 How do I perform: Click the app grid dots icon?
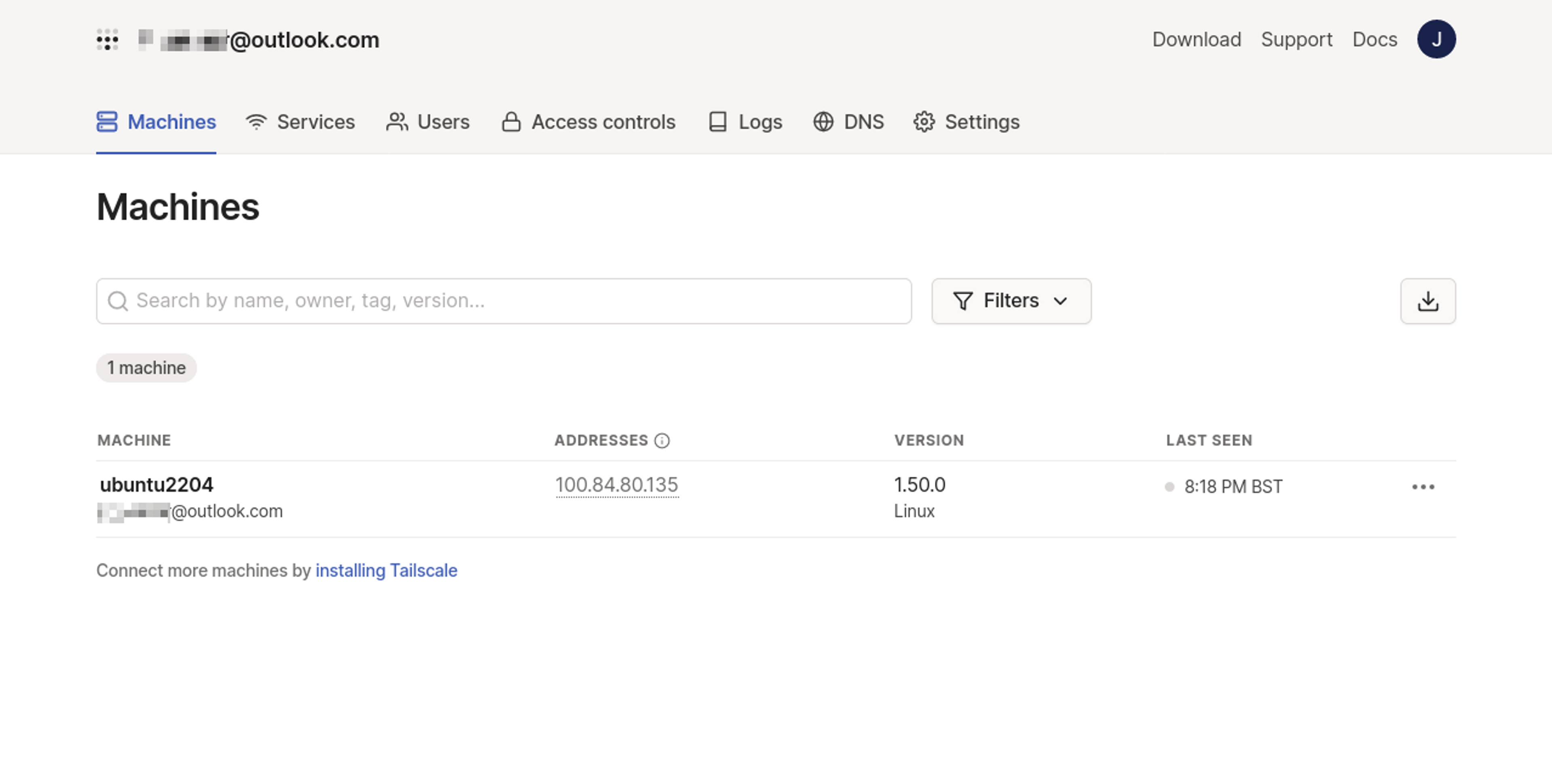click(x=107, y=40)
